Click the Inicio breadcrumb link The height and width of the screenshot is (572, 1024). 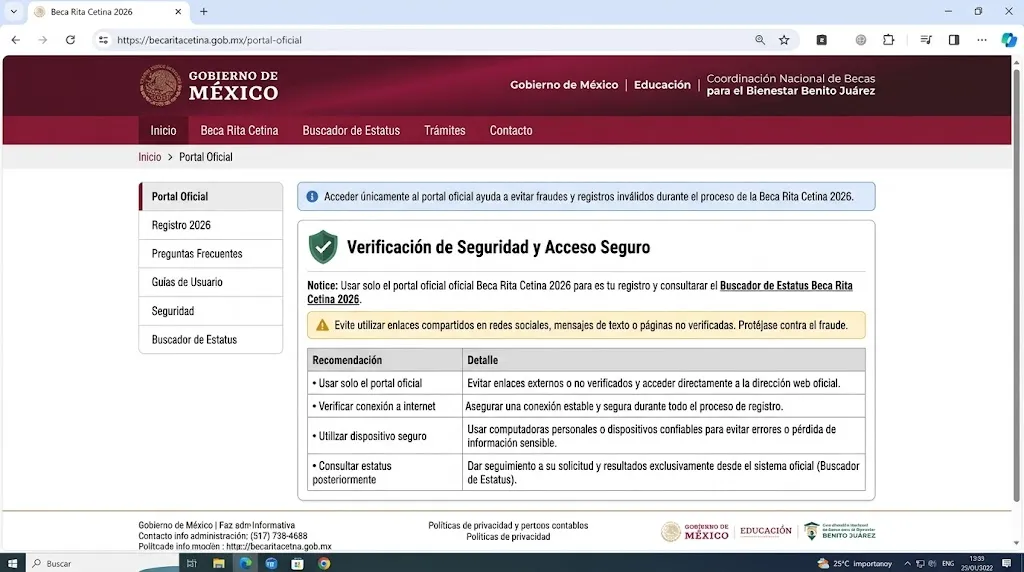point(150,157)
